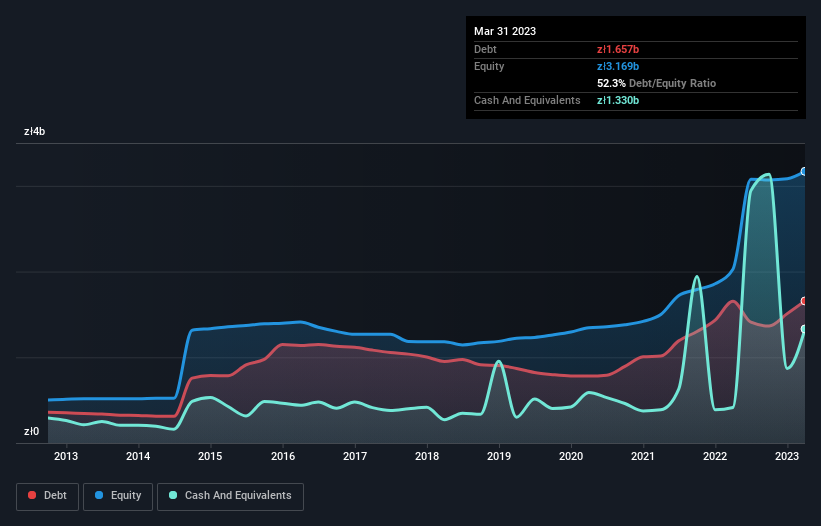Viewport: 821px width, 526px height.
Task: Click the zł1.657b debt value in tooltip
Action: (x=618, y=49)
